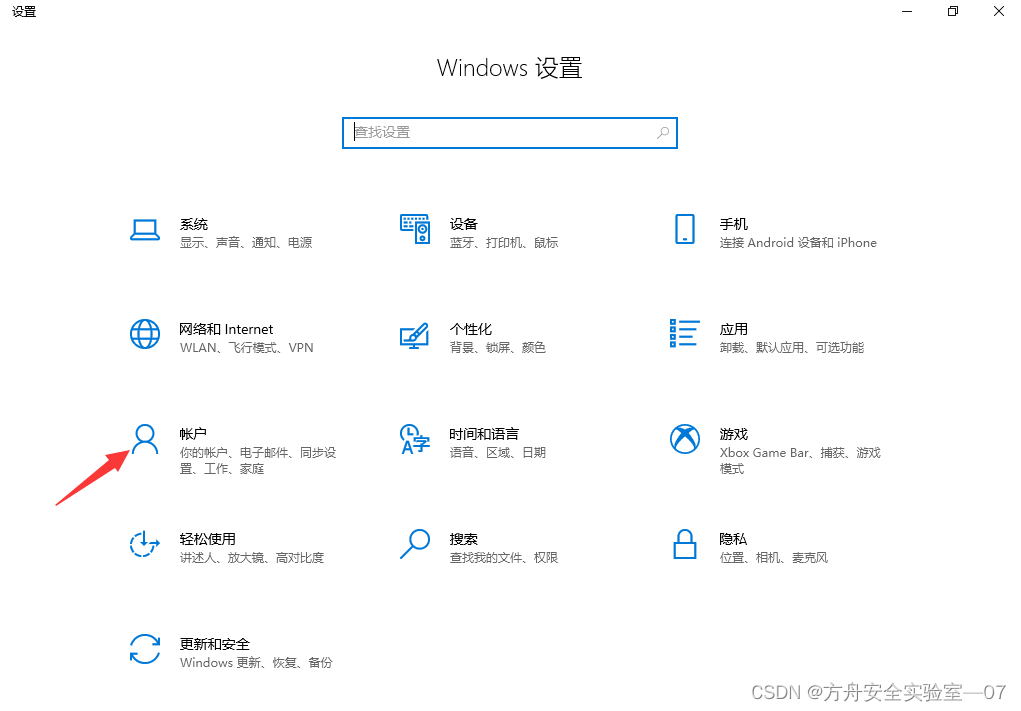This screenshot has height=711, width=1021.
Task: Select the 时间和语言 heading text
Action: coord(484,434)
